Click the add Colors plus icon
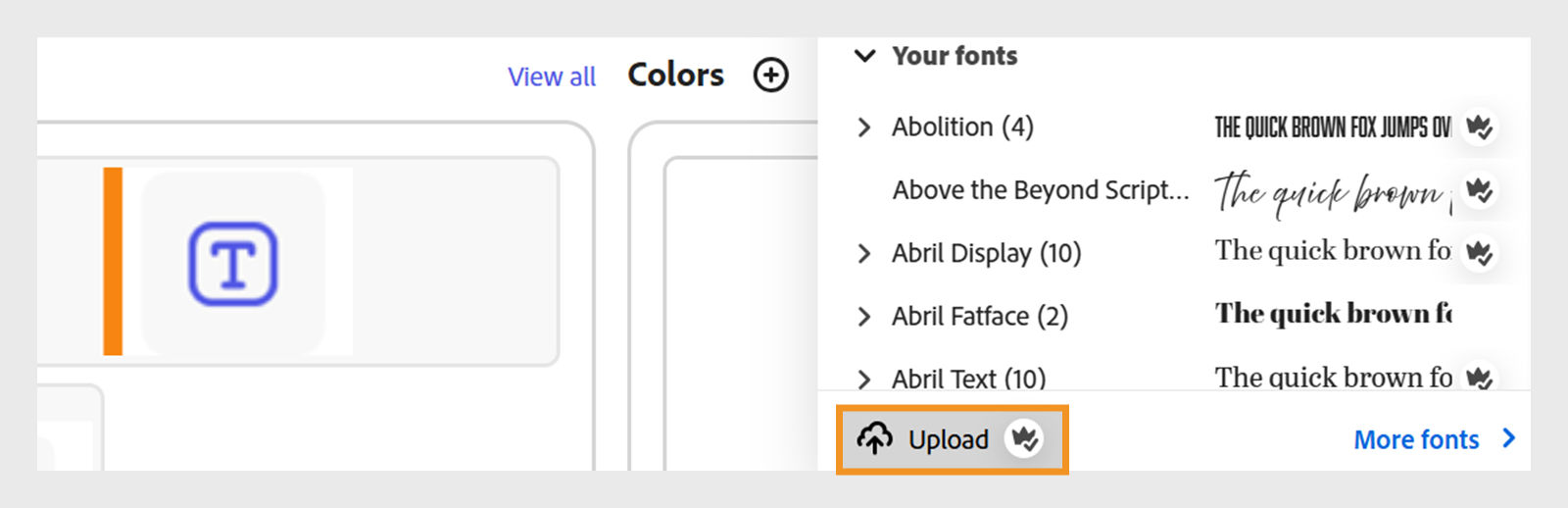The height and width of the screenshot is (508, 1568). (x=771, y=75)
